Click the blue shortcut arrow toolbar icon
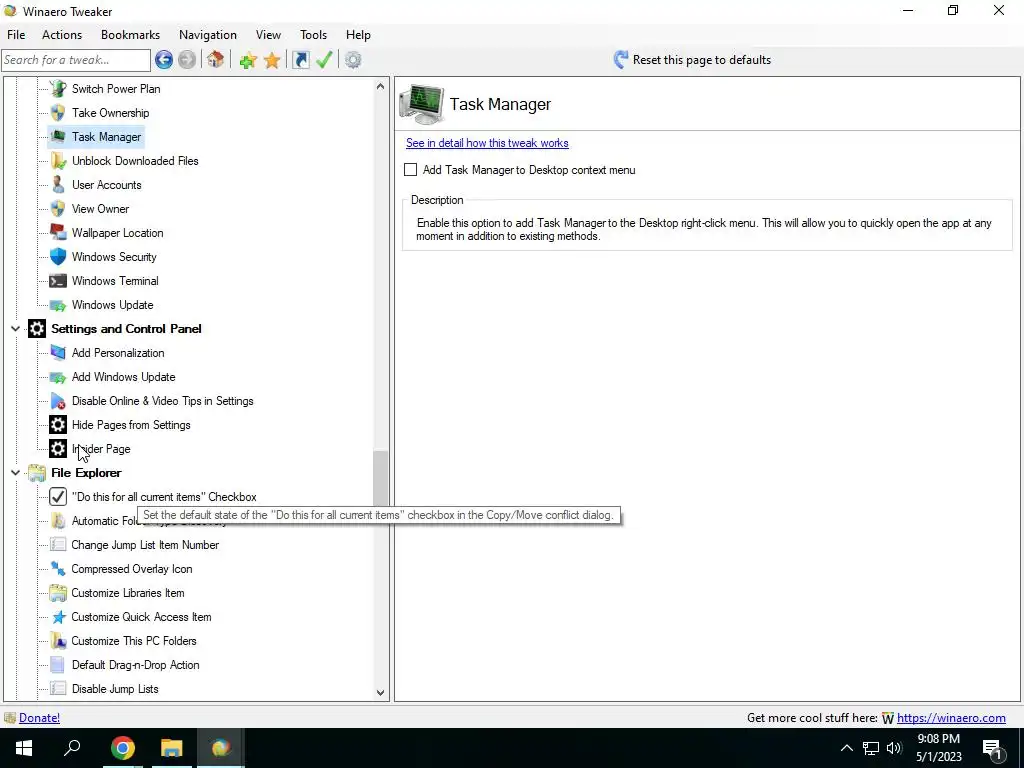The width and height of the screenshot is (1024, 768). 301,60
